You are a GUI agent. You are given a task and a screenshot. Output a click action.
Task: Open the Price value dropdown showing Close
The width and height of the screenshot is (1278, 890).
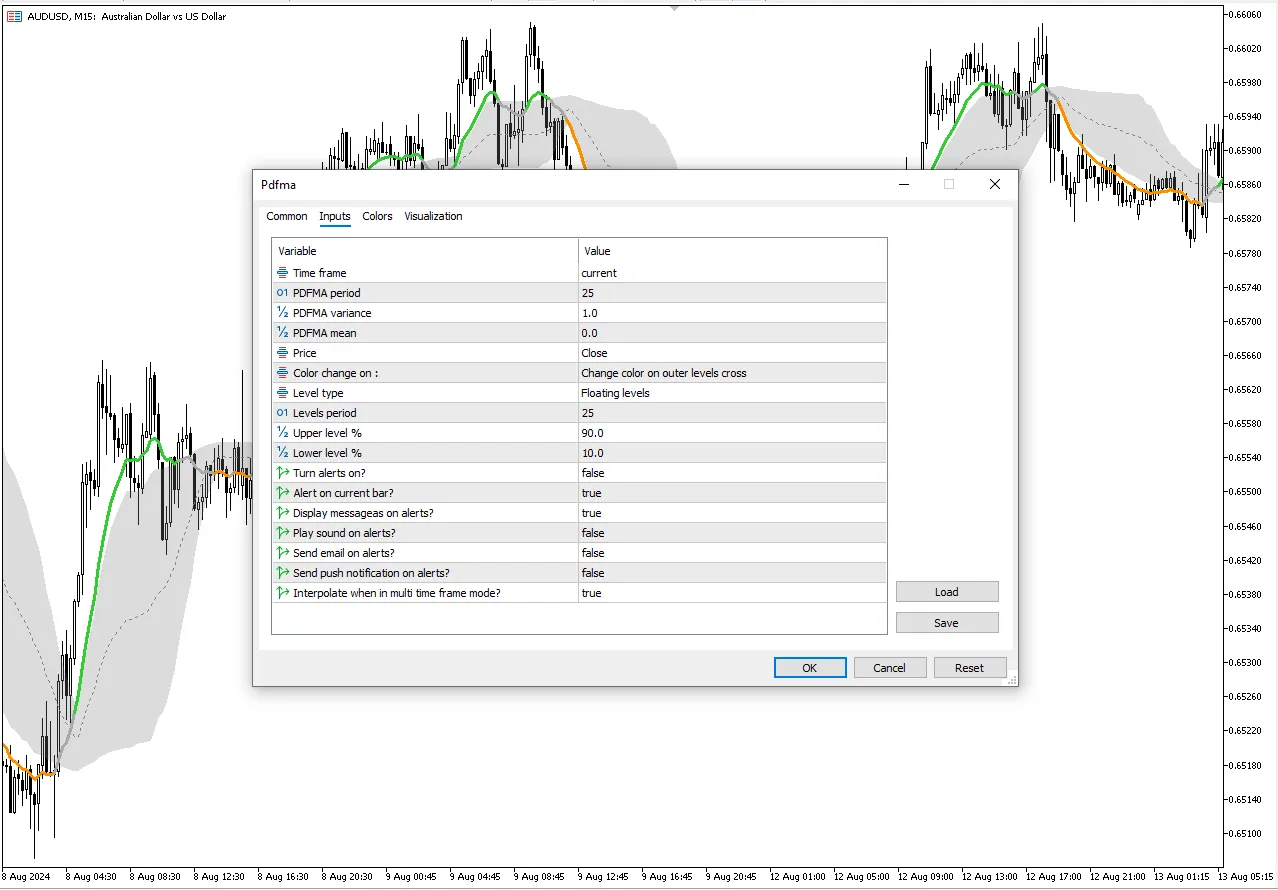point(730,353)
